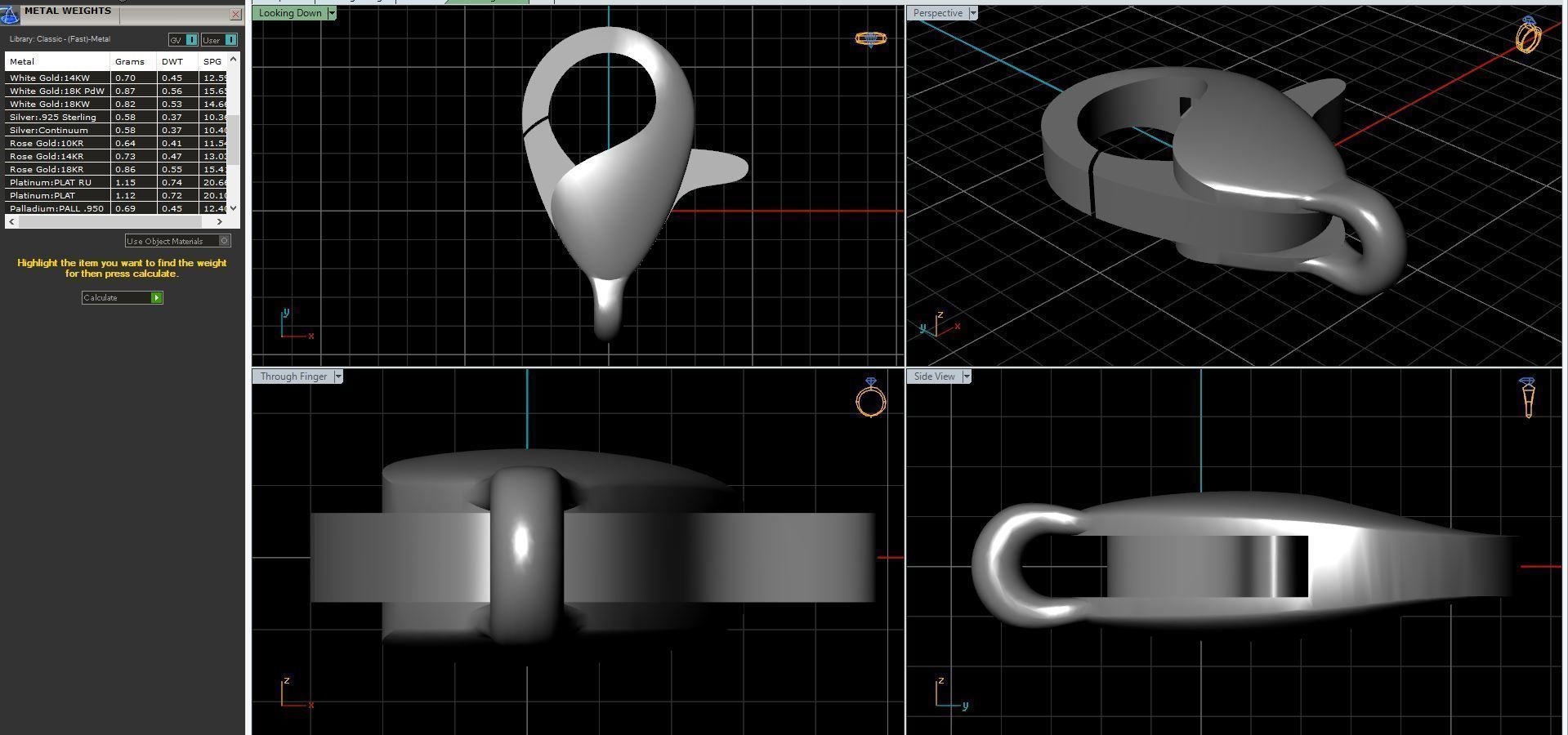Activate the Through Finger viewport title
Viewport: 1568px width, 735px height.
pos(293,376)
